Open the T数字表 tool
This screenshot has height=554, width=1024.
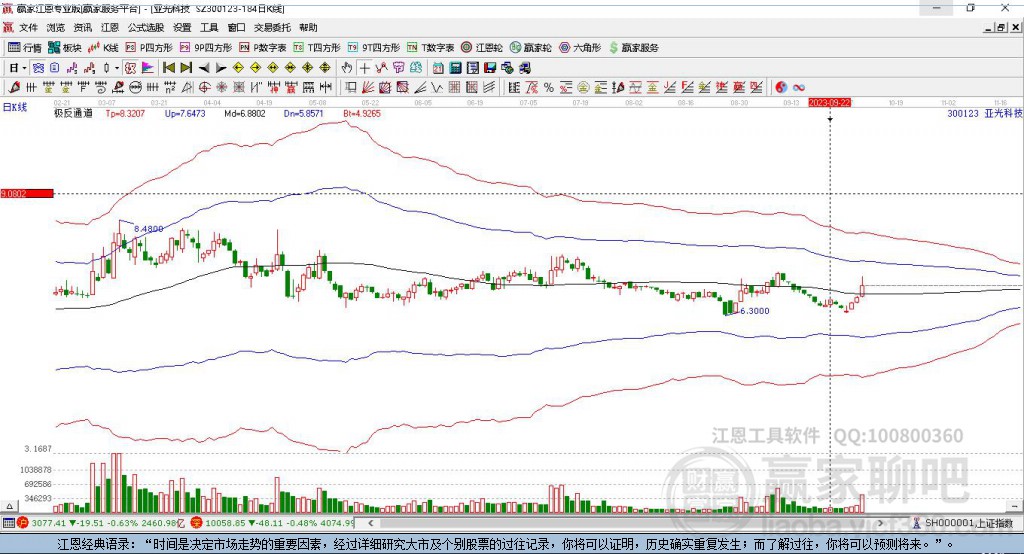coord(430,48)
